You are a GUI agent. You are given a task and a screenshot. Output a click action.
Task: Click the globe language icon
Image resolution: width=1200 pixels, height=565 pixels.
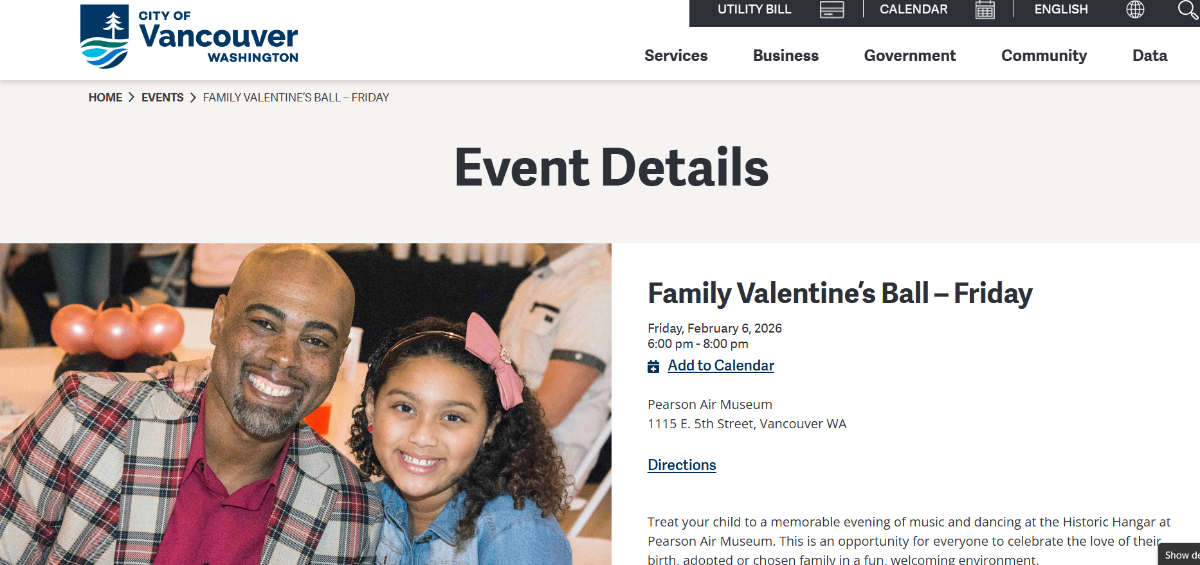pyautogui.click(x=1135, y=10)
